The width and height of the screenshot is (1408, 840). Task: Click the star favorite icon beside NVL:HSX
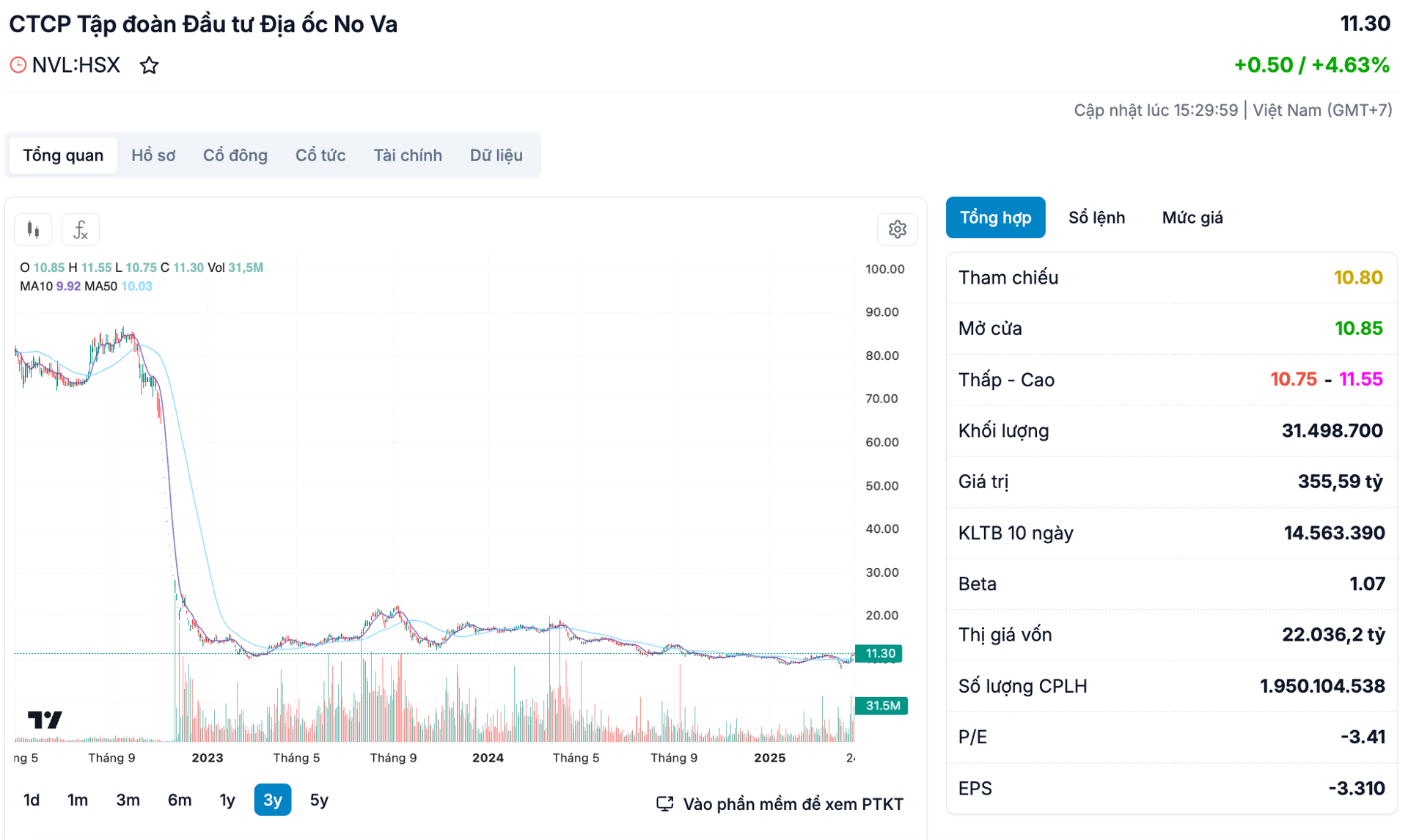149,65
